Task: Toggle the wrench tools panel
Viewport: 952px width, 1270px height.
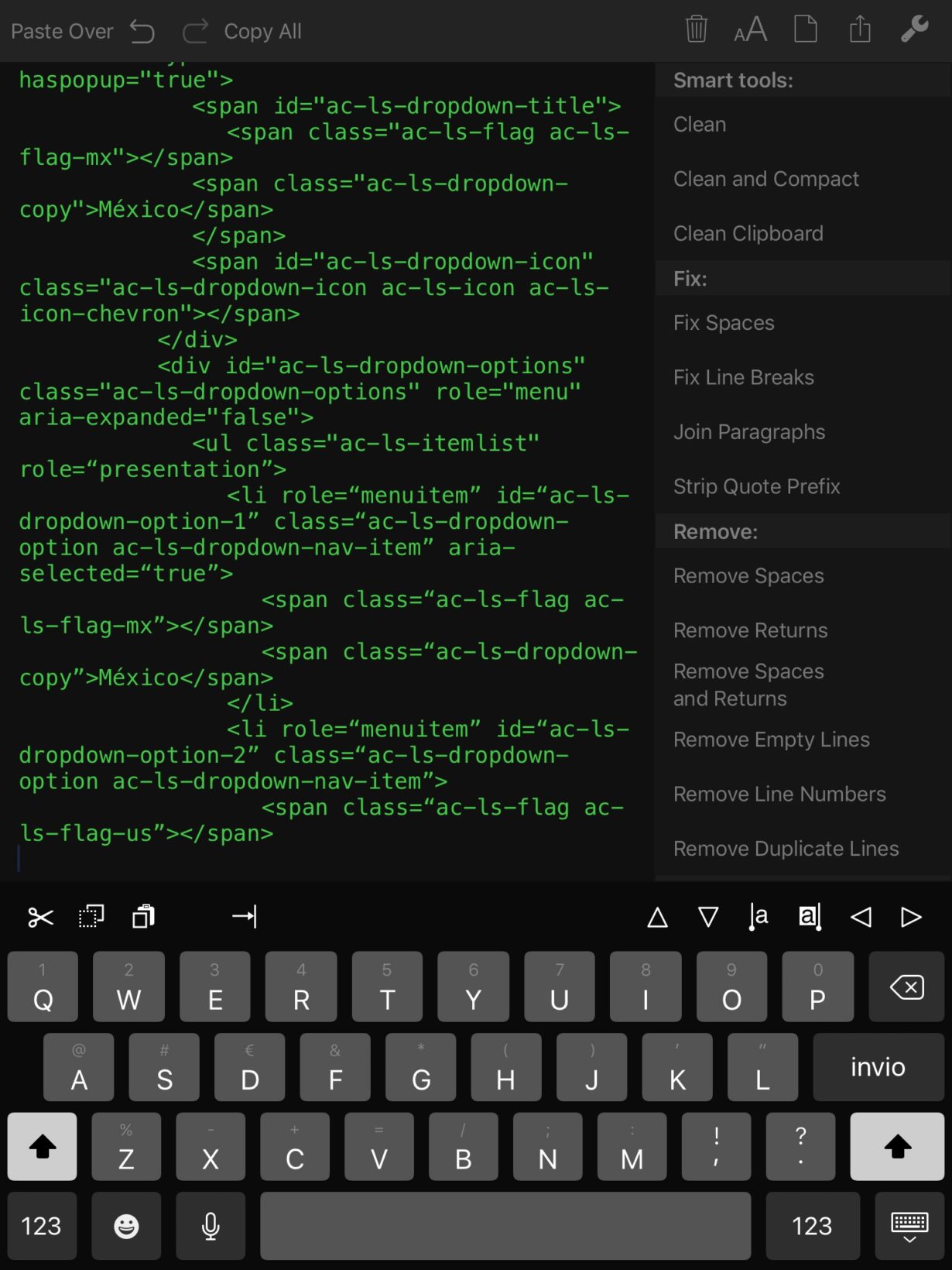Action: 914,29
